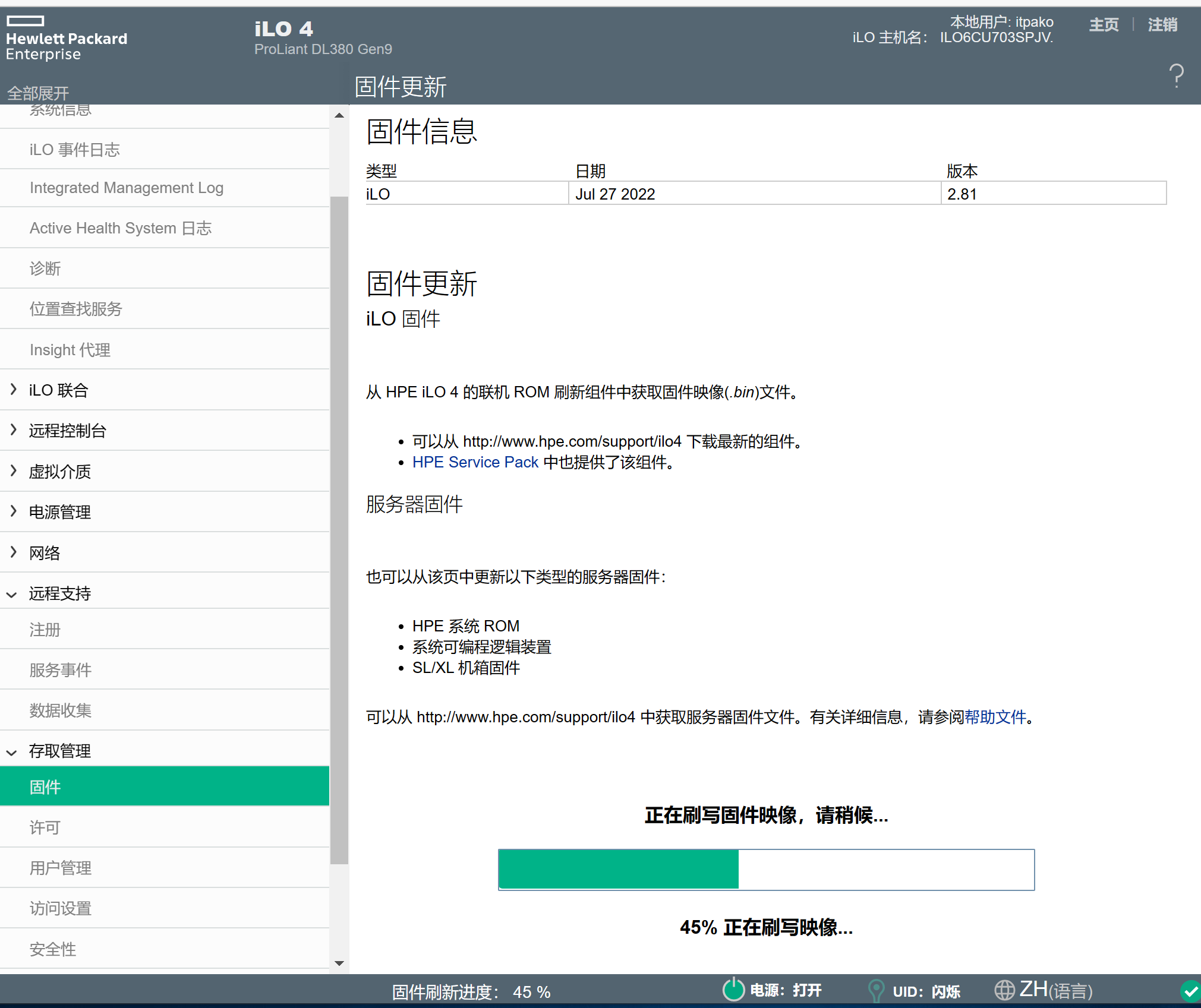
Task: Open the 帮助文件 help link
Action: 995,717
